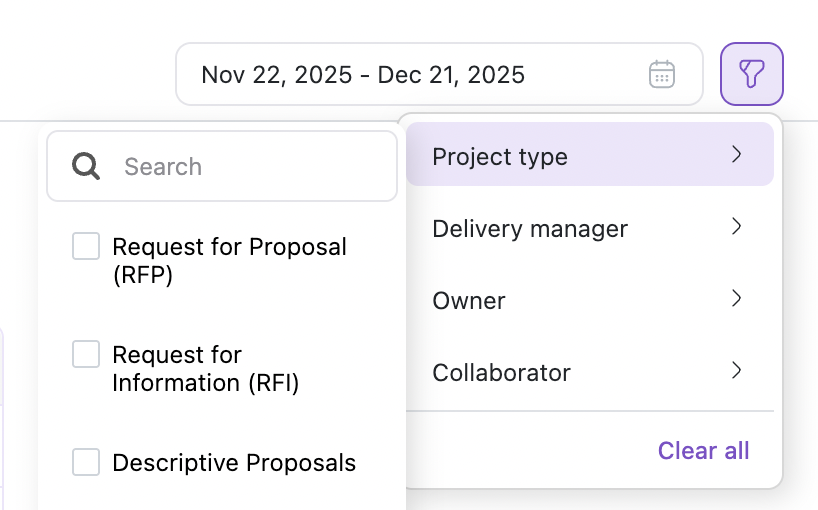This screenshot has height=510, width=818.
Task: Click the chevron next to Owner
Action: (x=737, y=298)
